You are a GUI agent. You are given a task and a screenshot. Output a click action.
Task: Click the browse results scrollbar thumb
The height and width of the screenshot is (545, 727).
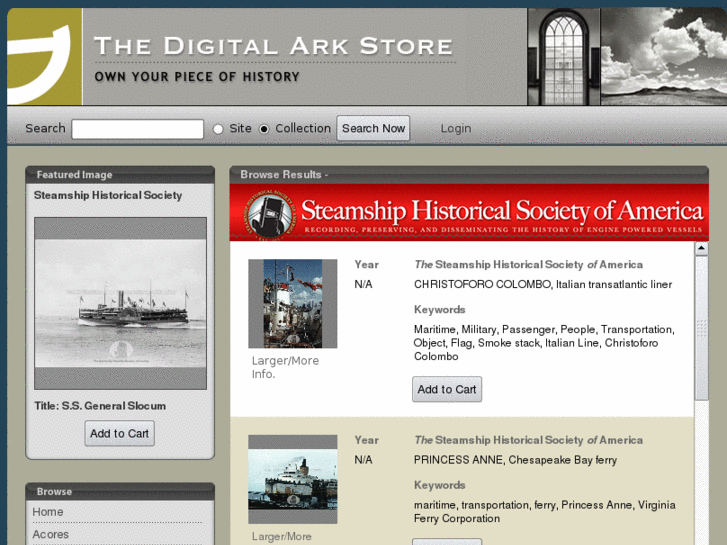(701, 328)
